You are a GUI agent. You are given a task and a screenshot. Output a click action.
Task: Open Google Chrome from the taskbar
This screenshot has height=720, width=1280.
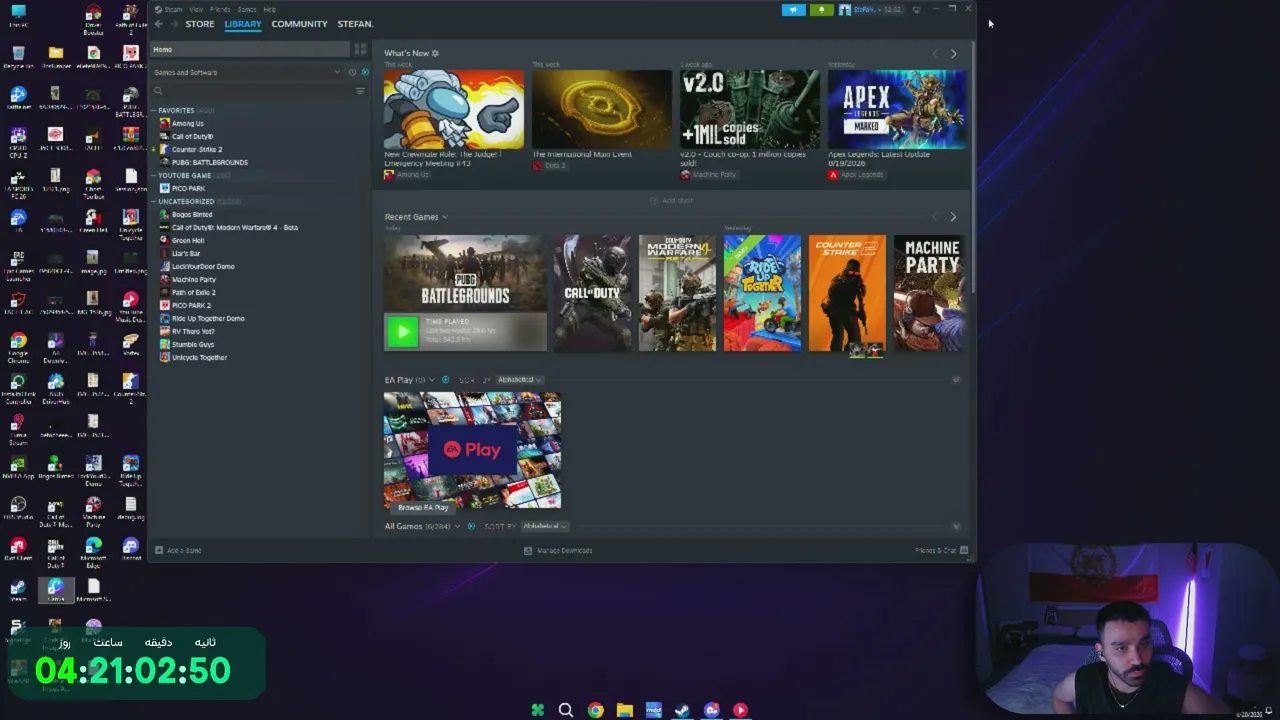596,710
